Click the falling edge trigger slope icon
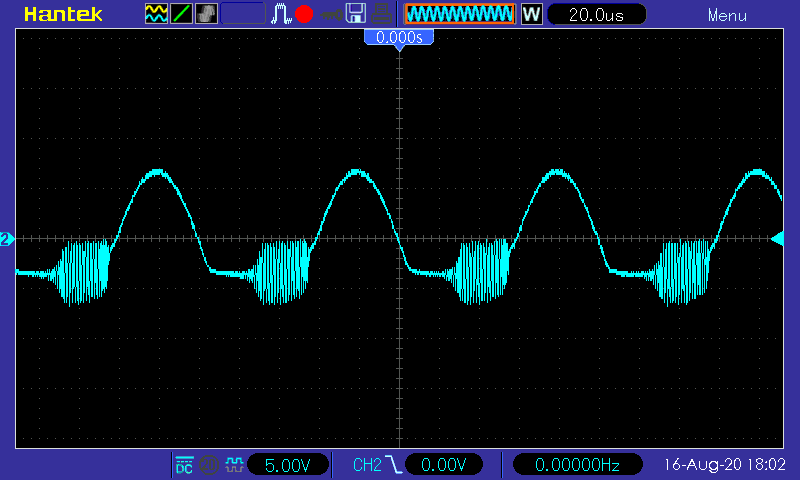The width and height of the screenshot is (800, 480). (394, 465)
